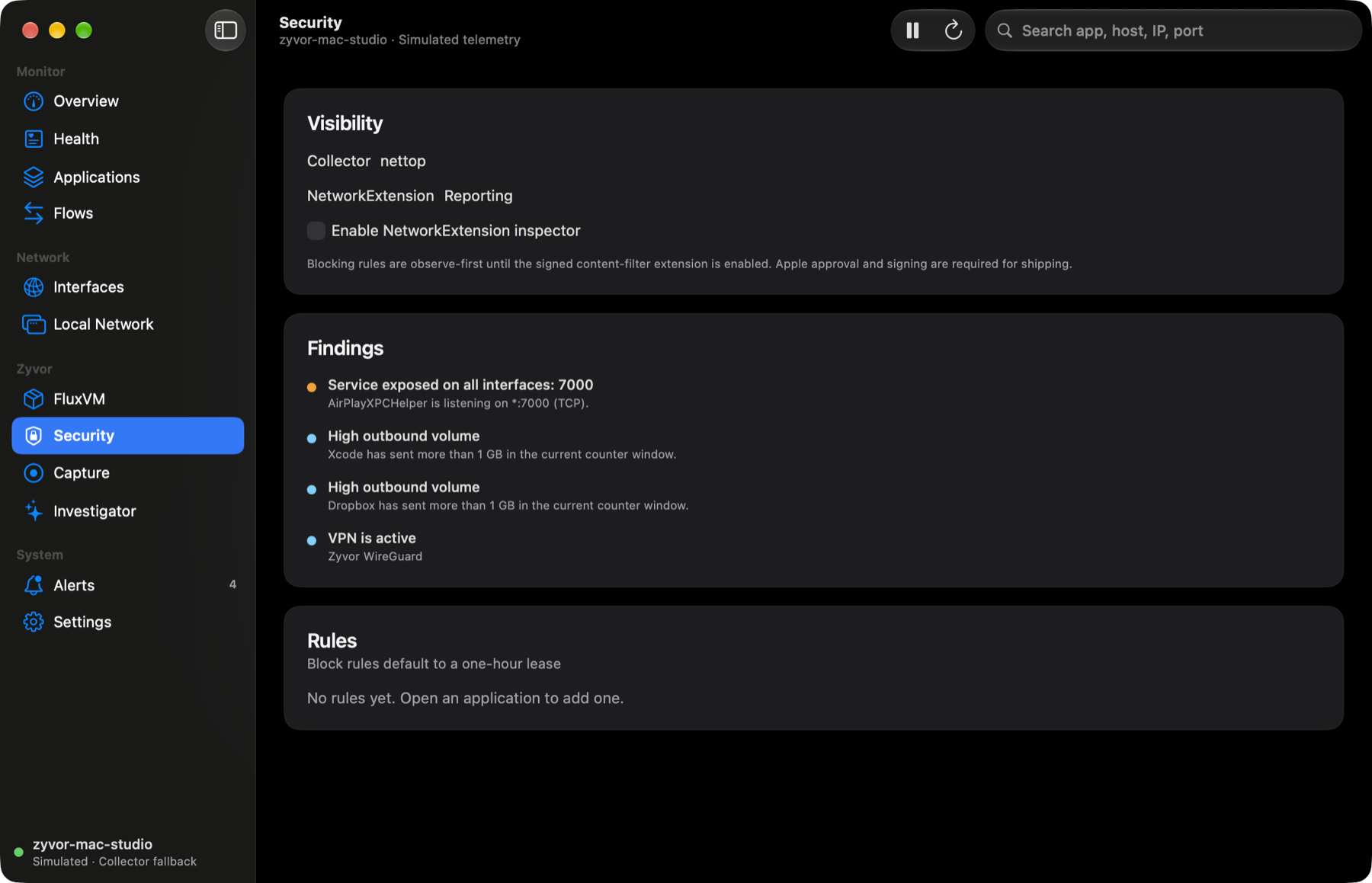Click the Zyvor WireGuard VPN label

click(375, 557)
